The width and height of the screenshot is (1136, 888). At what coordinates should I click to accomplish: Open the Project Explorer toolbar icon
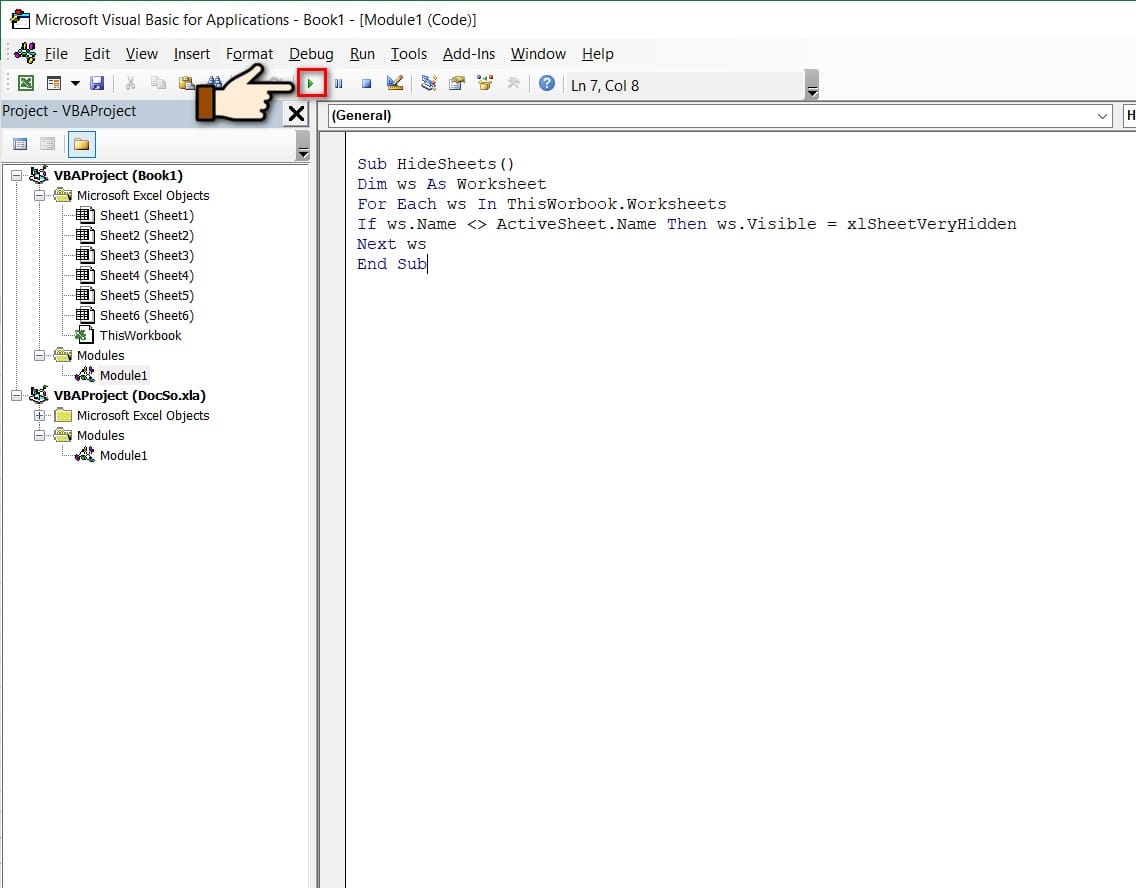tap(429, 84)
